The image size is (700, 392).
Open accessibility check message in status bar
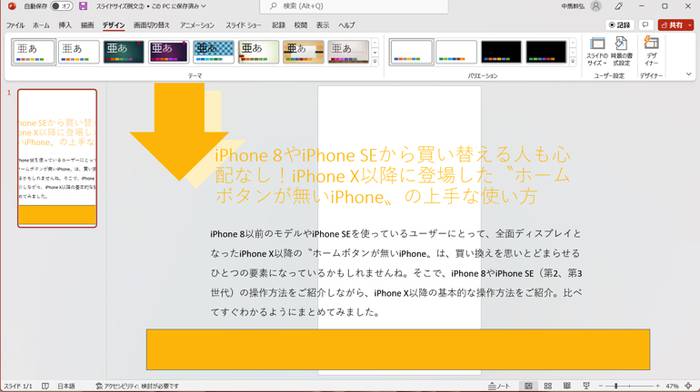[138, 386]
